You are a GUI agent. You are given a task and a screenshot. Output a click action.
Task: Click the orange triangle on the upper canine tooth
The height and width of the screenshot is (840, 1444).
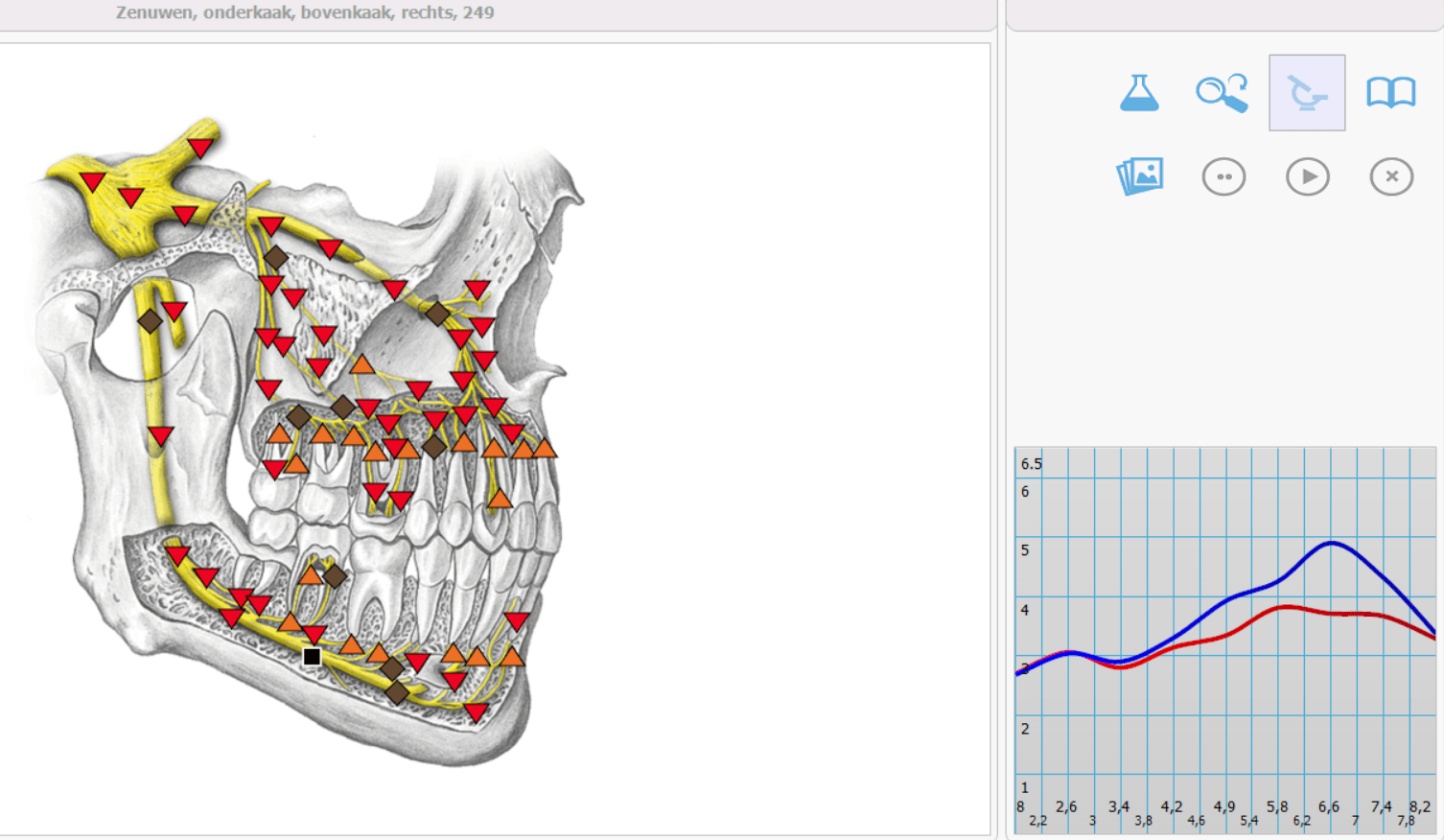coord(499,497)
